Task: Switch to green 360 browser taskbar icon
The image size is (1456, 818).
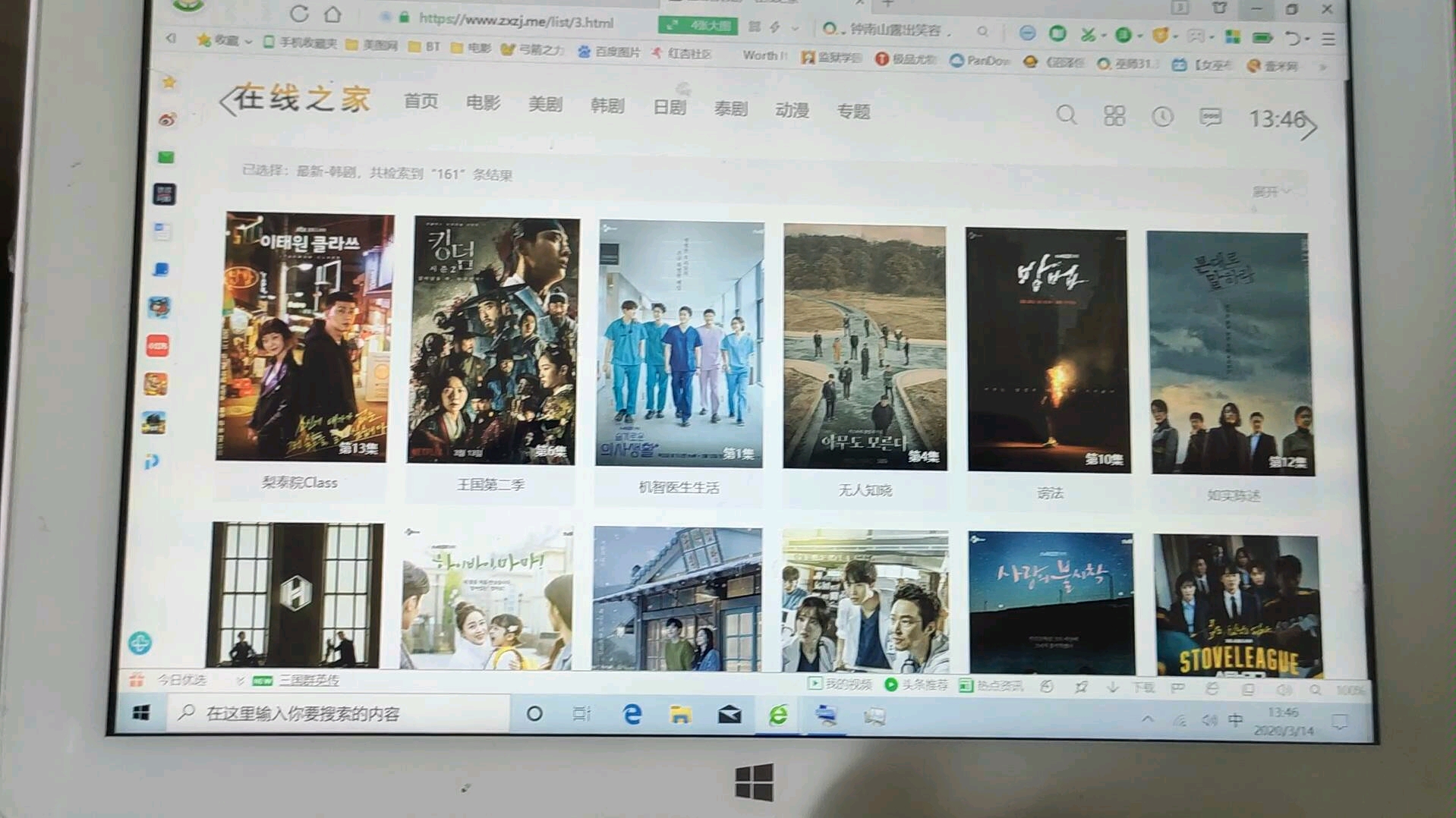Action: (778, 716)
